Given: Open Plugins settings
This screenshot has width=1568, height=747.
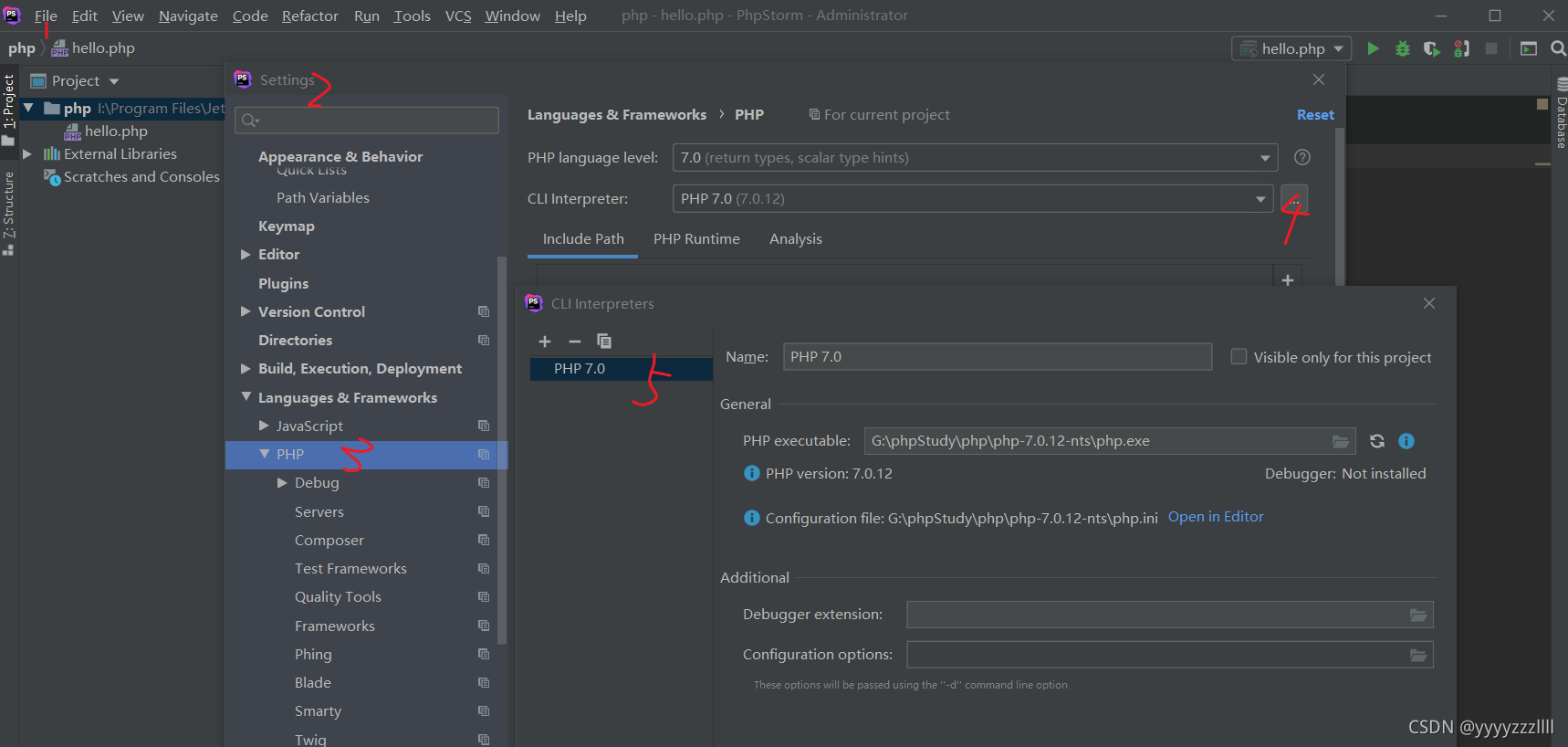Looking at the screenshot, I should point(283,283).
